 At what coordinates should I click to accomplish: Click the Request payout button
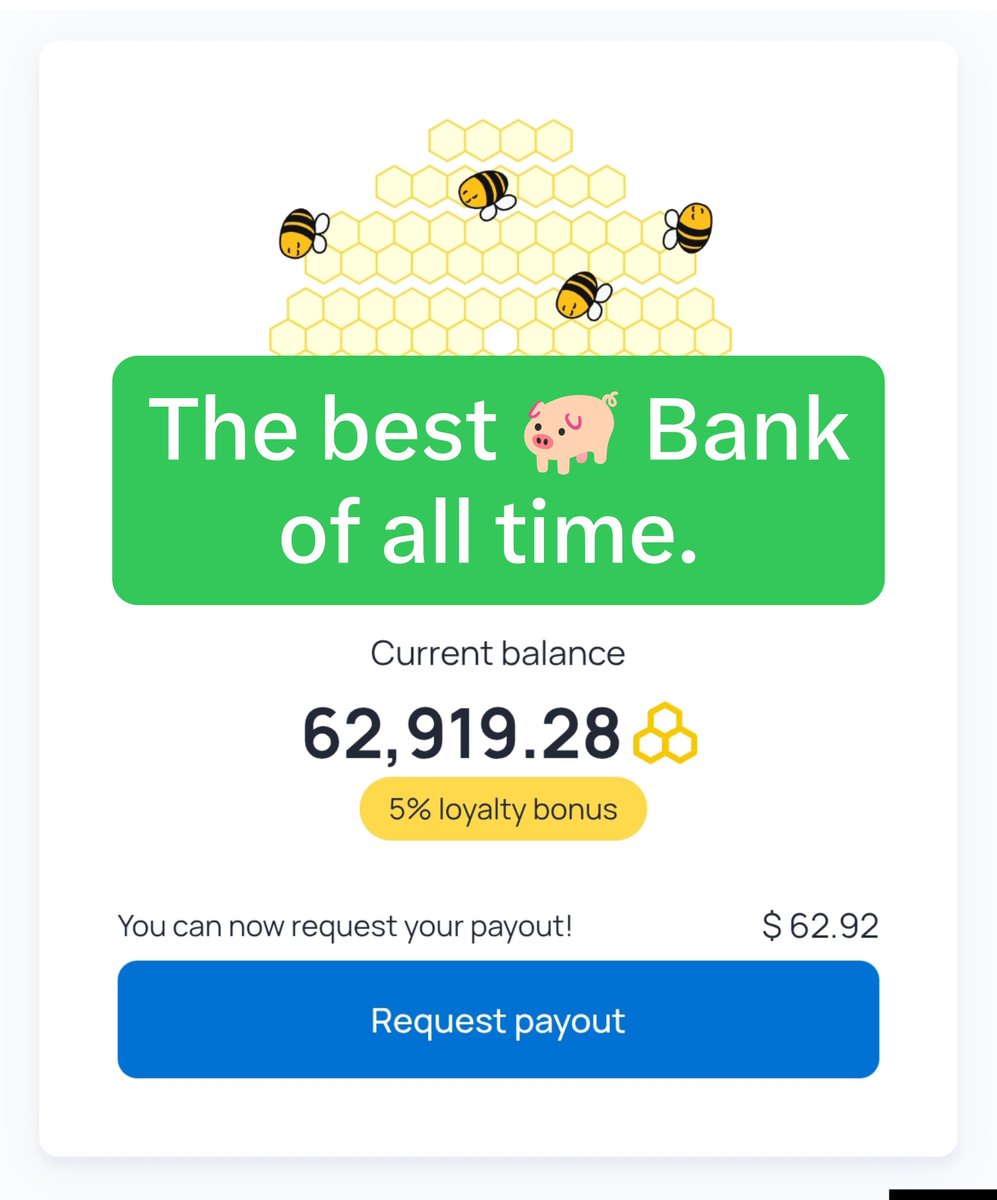[x=498, y=1019]
